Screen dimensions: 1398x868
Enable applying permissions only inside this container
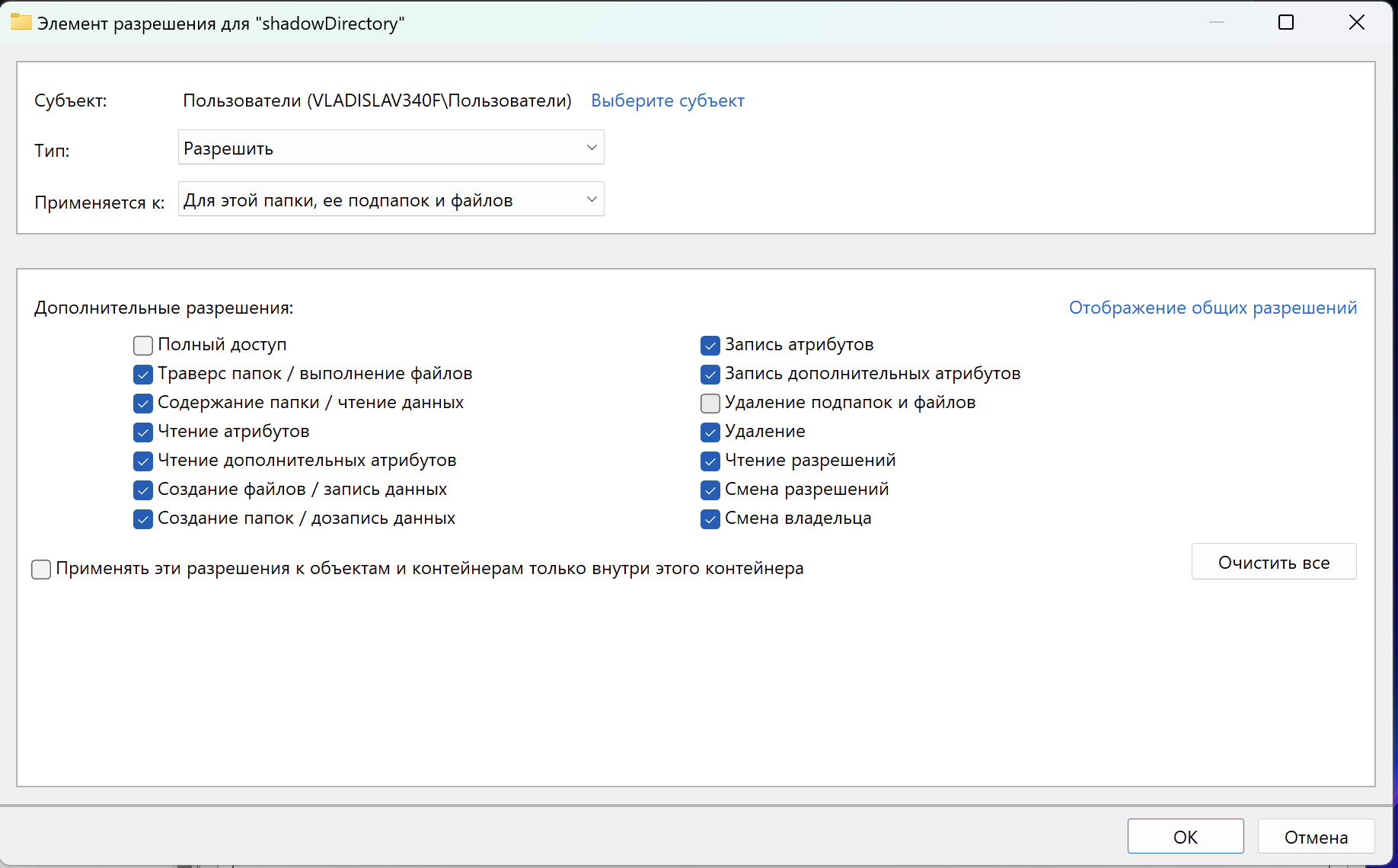pyautogui.click(x=42, y=570)
